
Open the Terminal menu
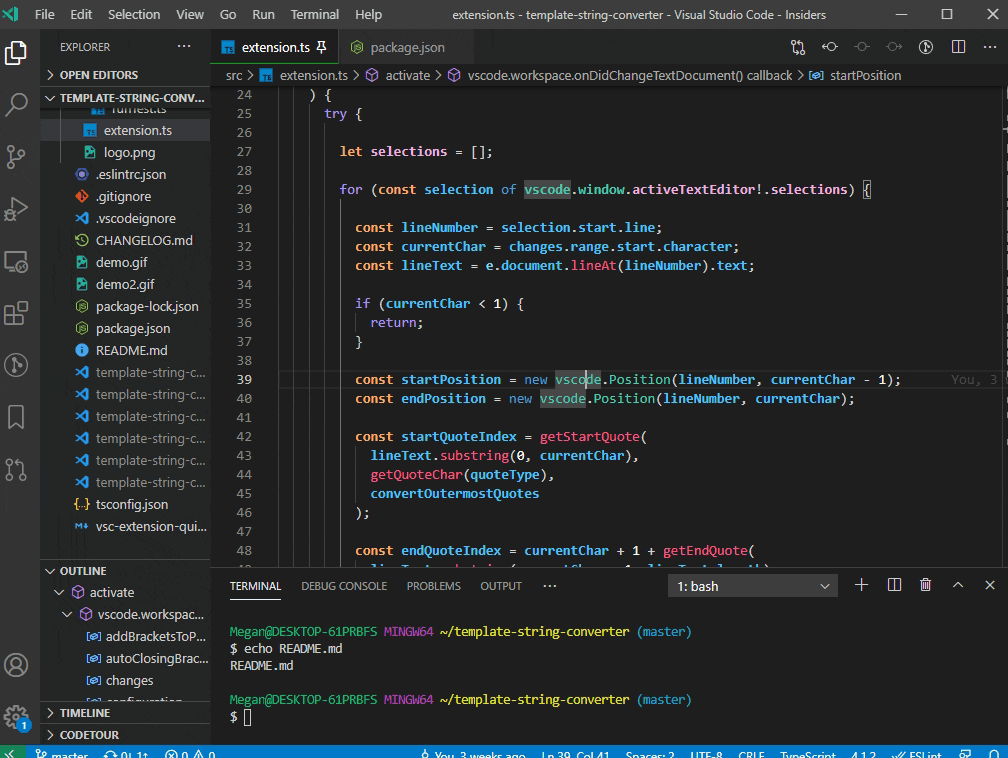point(314,14)
